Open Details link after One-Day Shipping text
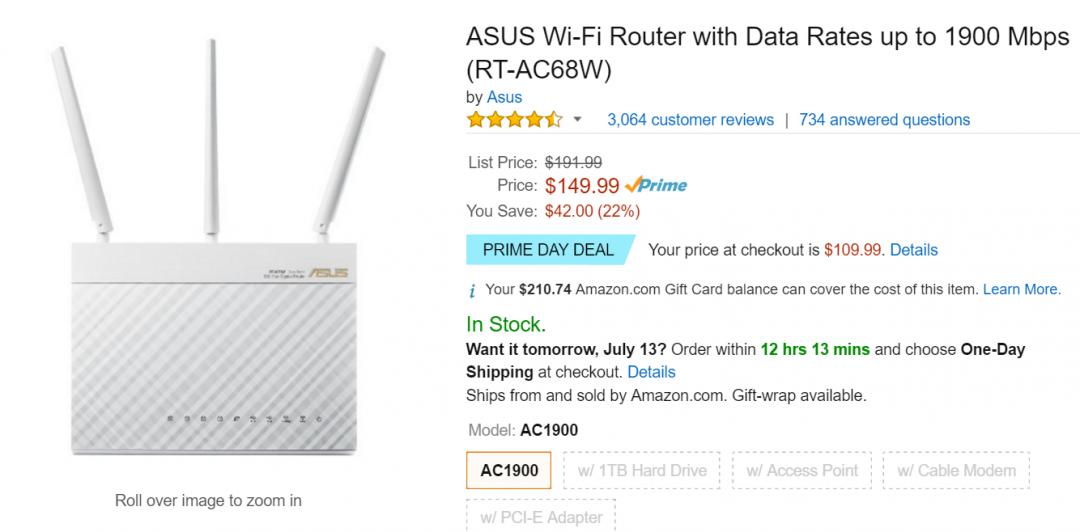This screenshot has height=532, width=1080. click(x=651, y=372)
